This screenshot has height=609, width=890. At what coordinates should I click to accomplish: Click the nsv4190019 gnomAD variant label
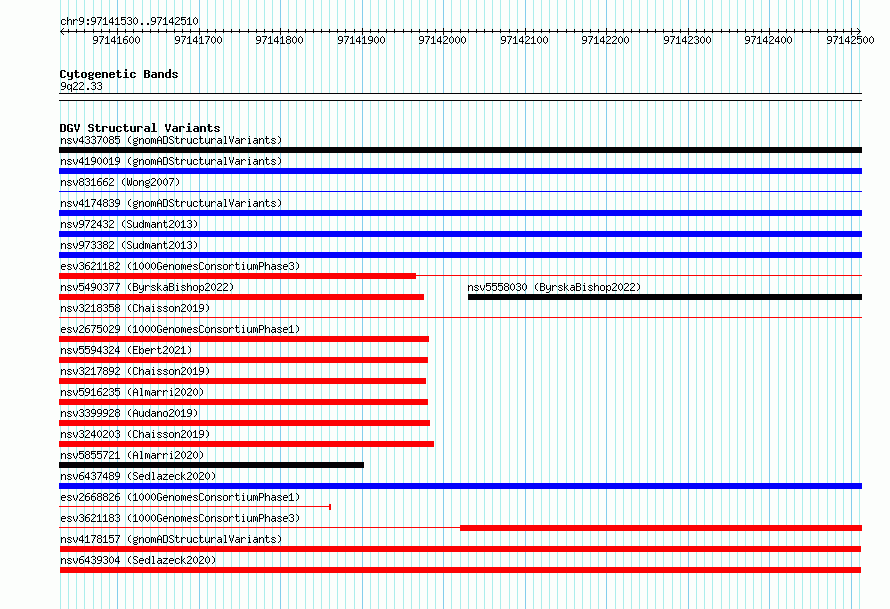coord(171,161)
